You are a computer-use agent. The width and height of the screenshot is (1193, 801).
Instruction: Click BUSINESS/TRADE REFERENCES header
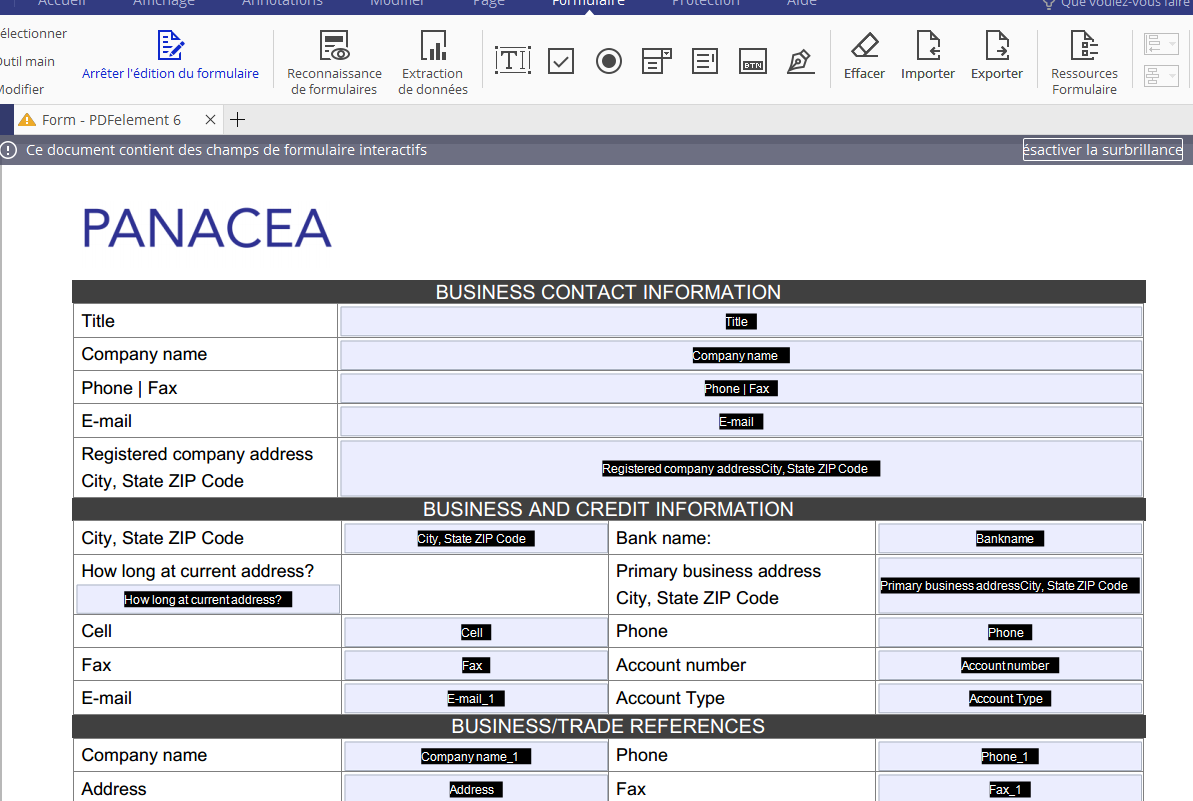[x=608, y=726]
